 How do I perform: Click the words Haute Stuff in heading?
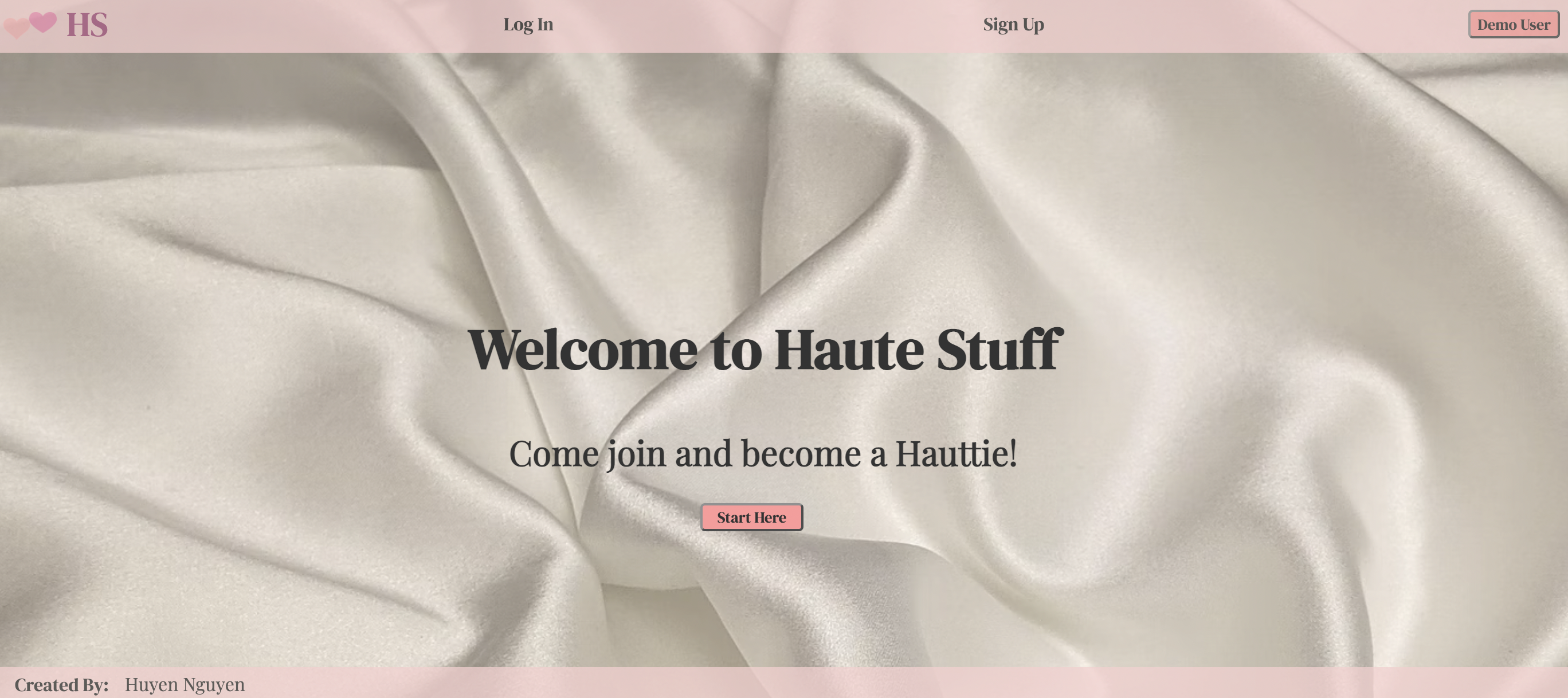(919, 350)
